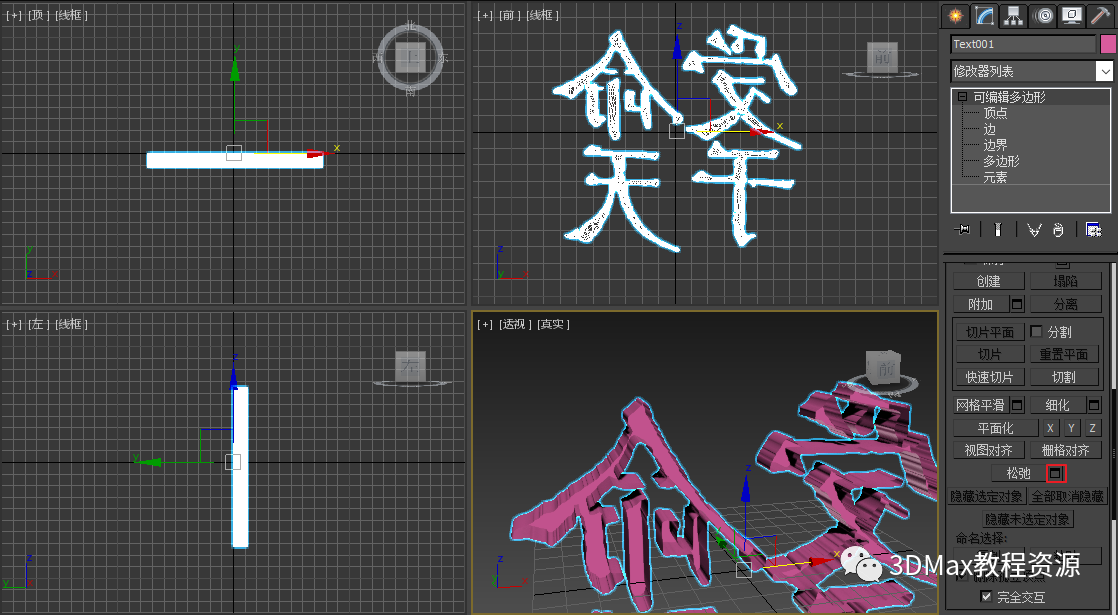Click the 栅格对齐 button
Viewport: 1118px width, 615px height.
(1065, 450)
